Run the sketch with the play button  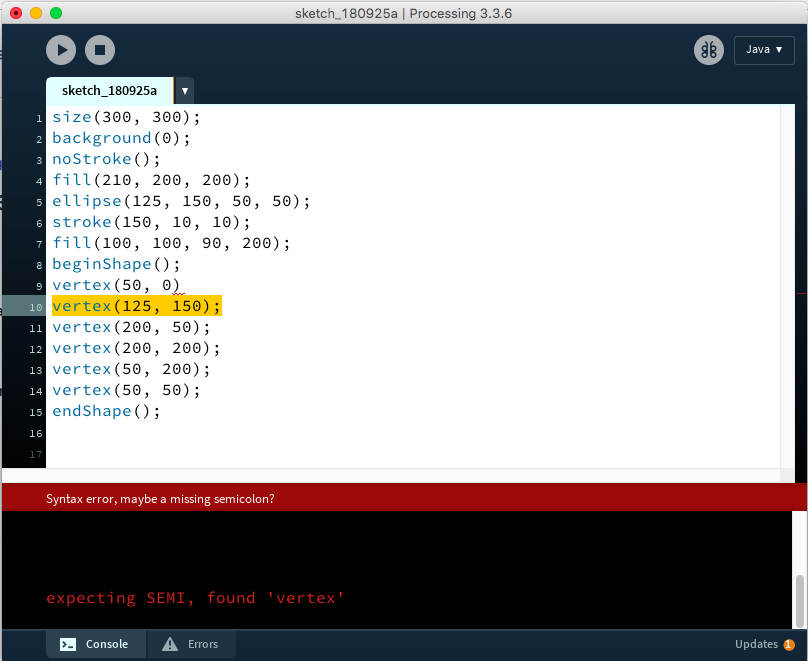click(61, 50)
